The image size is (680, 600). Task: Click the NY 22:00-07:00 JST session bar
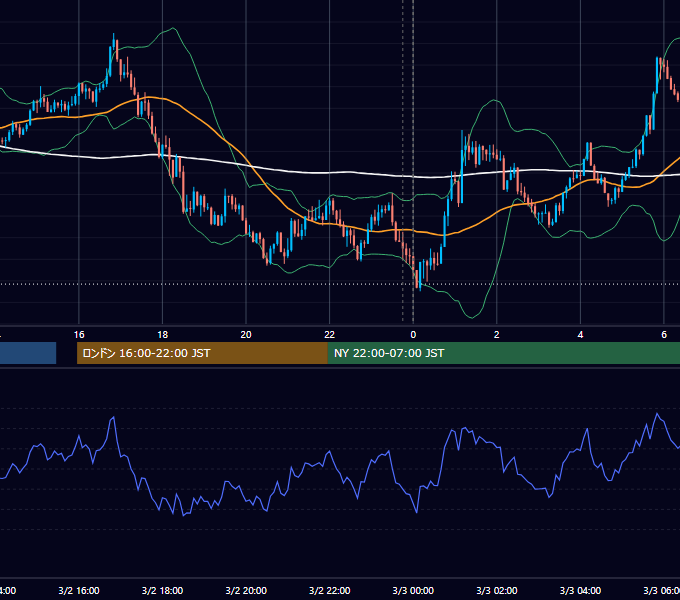pyautogui.click(x=503, y=353)
